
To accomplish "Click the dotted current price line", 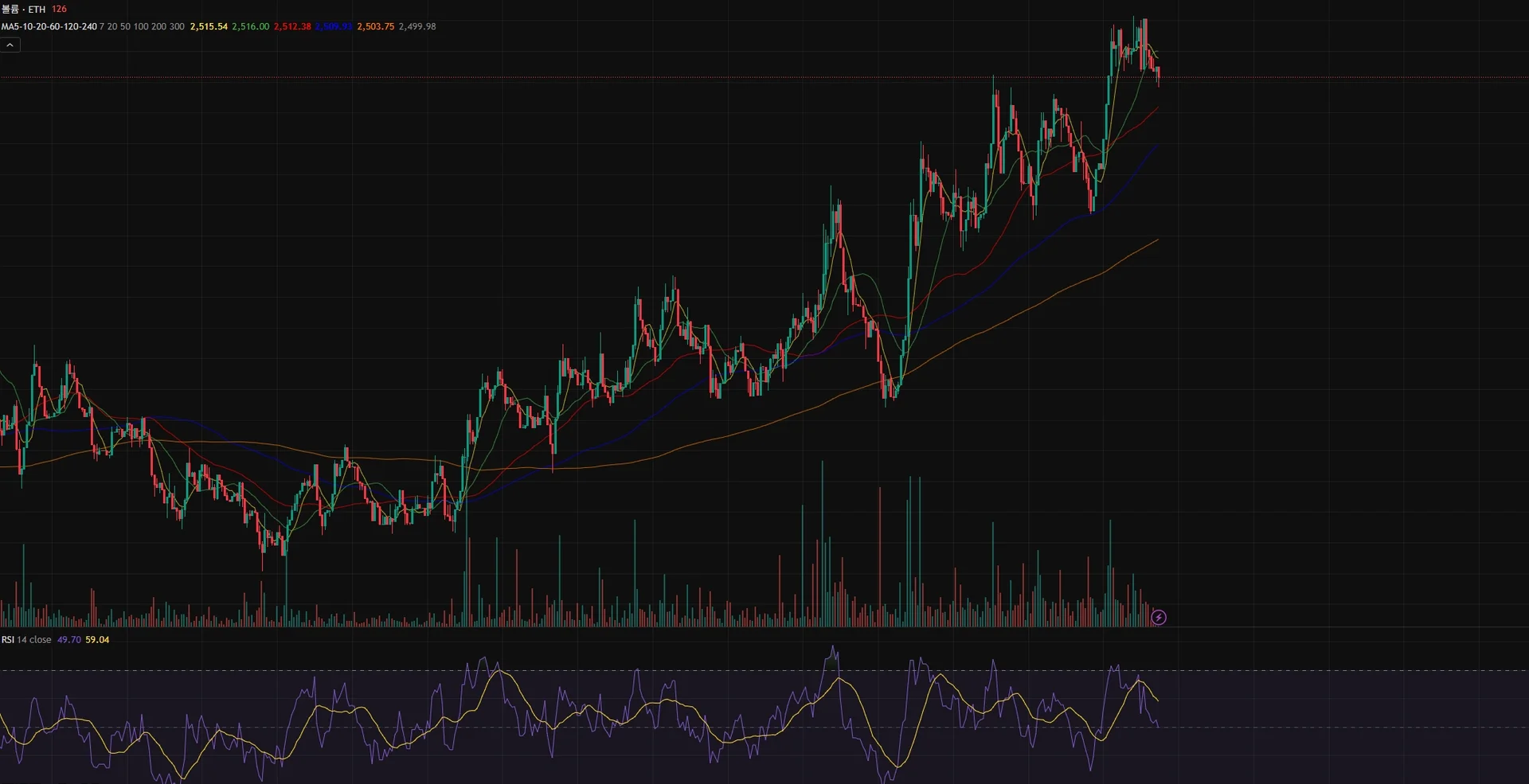I will pos(764,77).
